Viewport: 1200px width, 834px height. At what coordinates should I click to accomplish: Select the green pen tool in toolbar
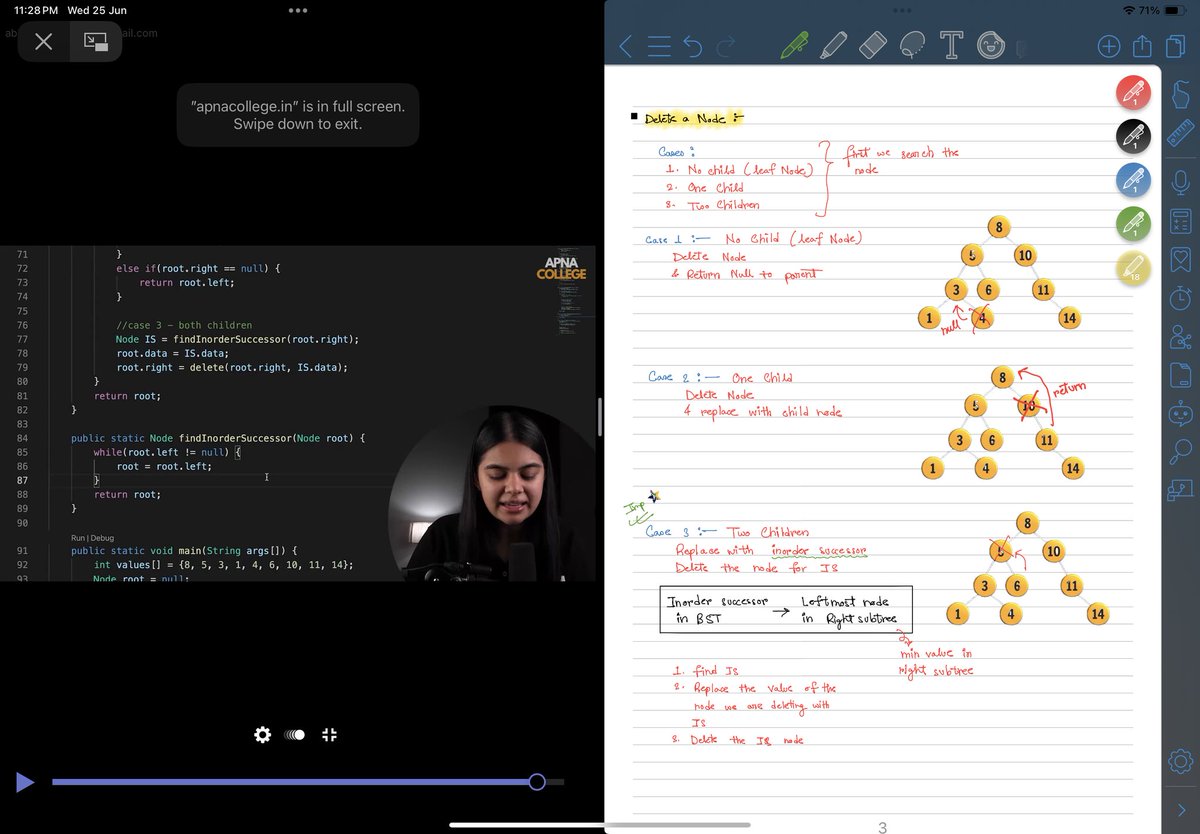794,45
